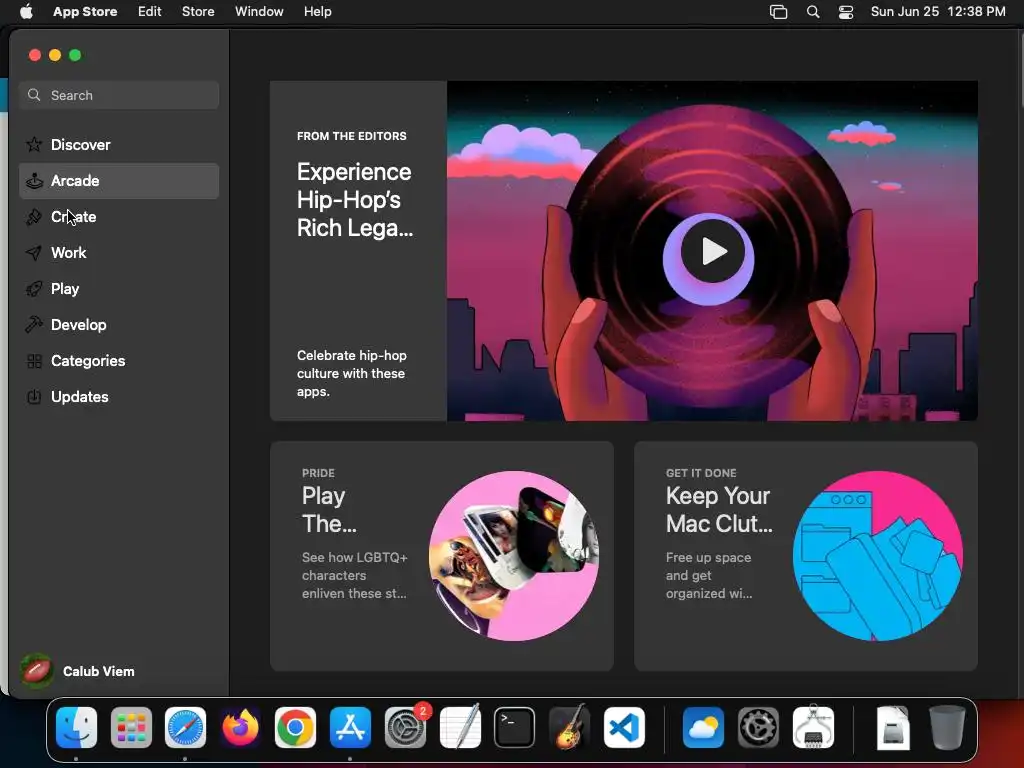This screenshot has height=768, width=1024.
Task: Select the Develop hammer icon
Action: tap(34, 325)
